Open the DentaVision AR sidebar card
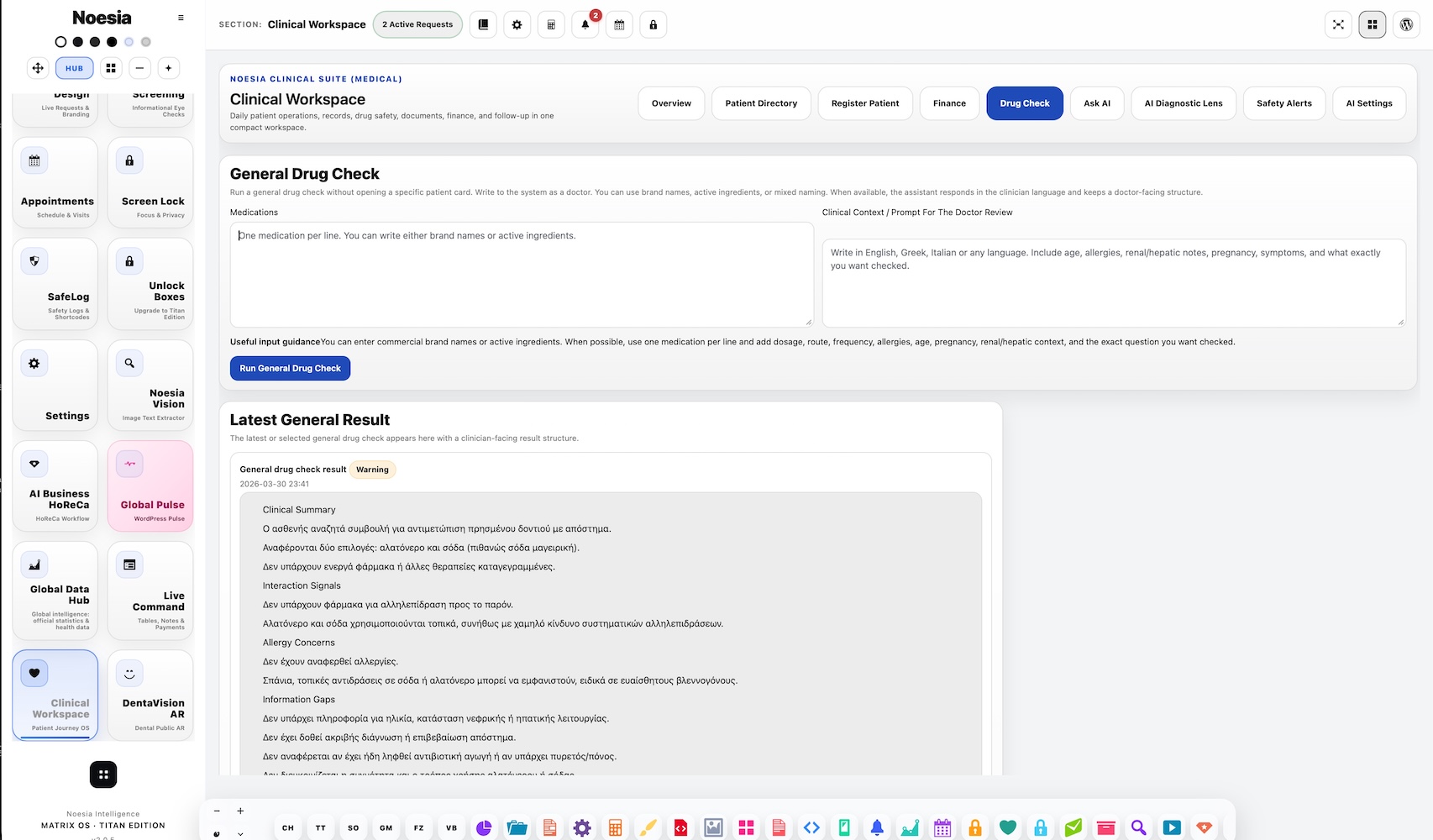Viewport: 1433px width, 840px height. tap(150, 696)
